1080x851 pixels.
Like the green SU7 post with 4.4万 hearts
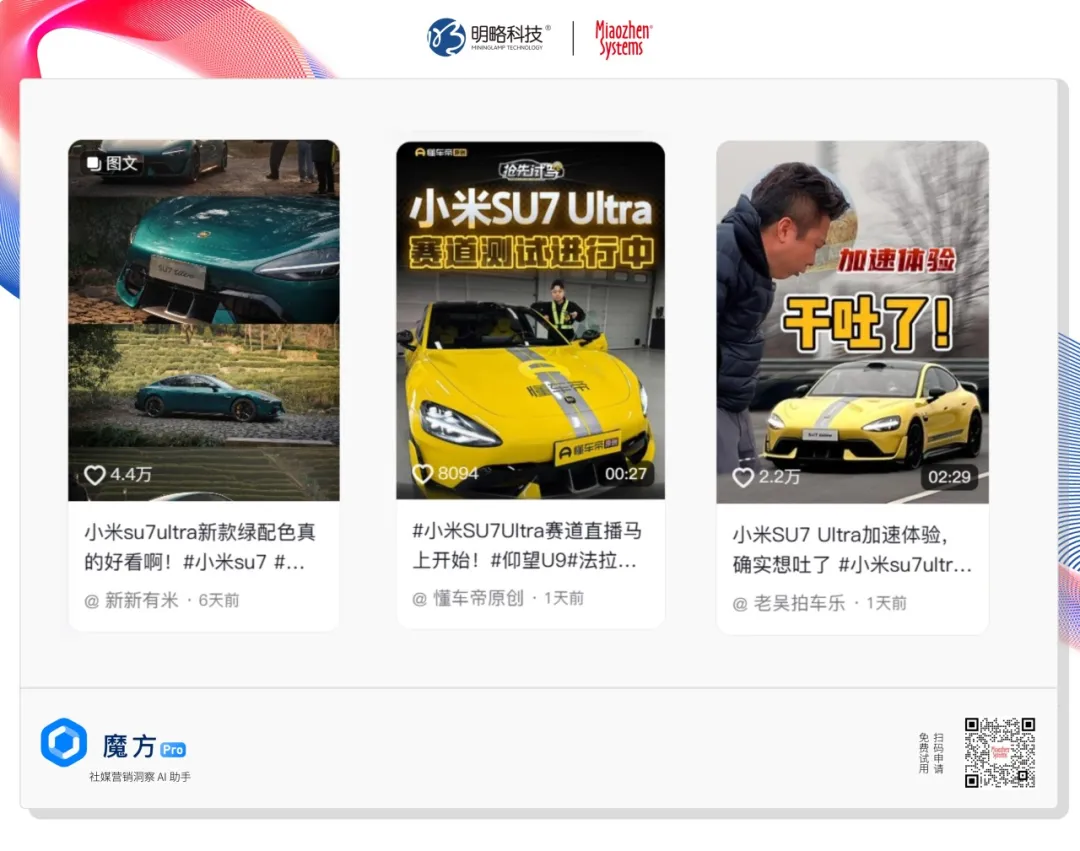click(94, 474)
